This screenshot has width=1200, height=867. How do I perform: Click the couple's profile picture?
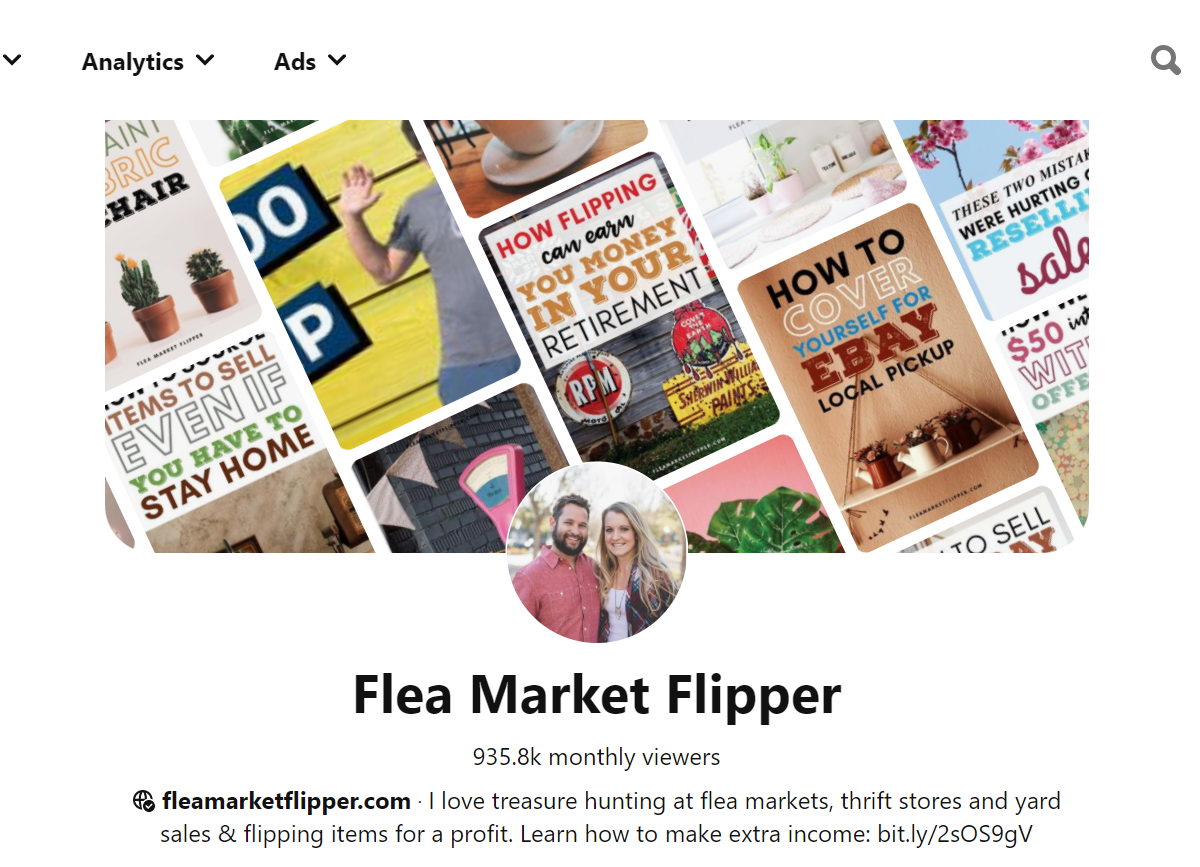(597, 552)
